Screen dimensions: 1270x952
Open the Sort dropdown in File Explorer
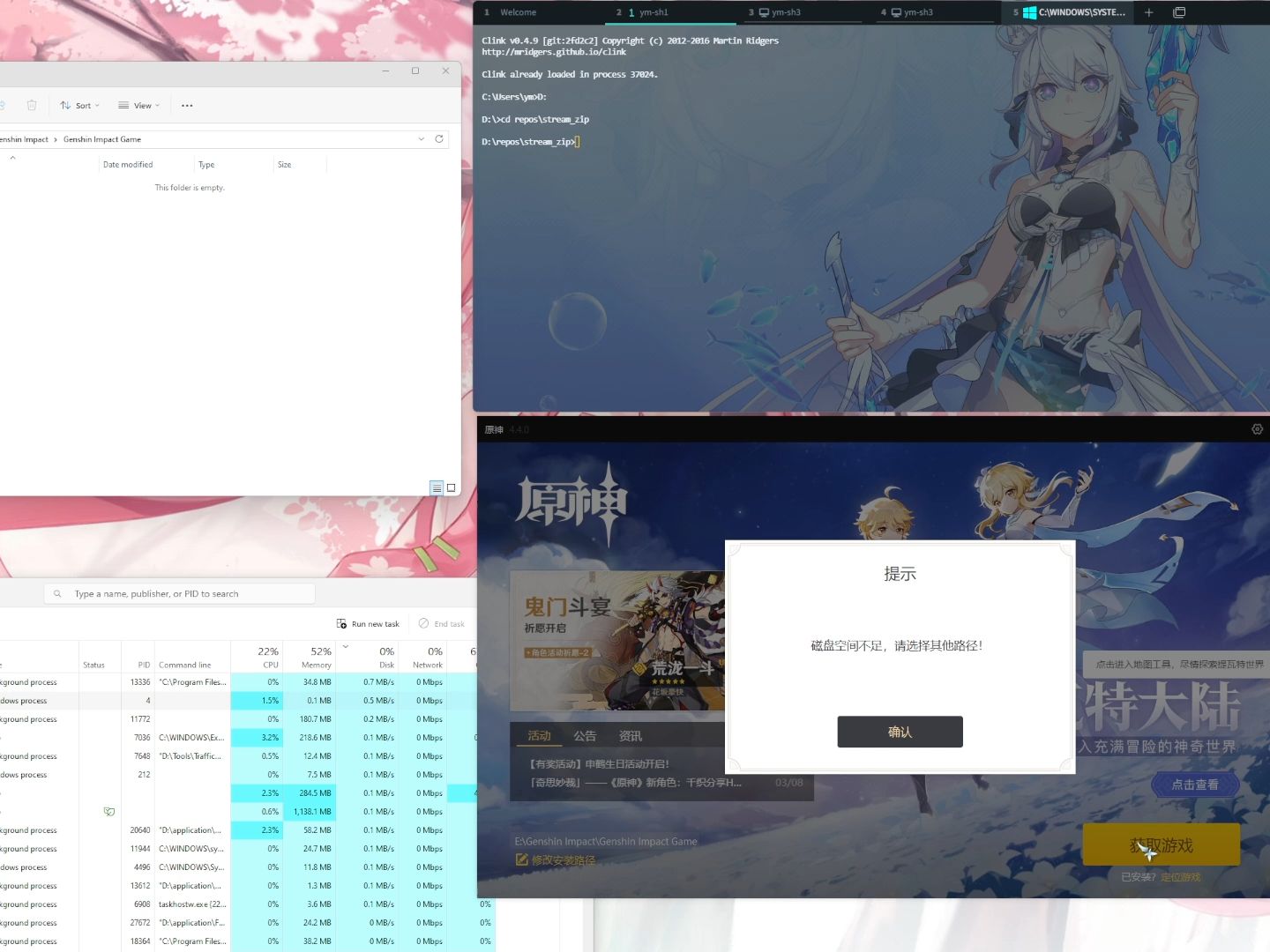[x=79, y=106]
